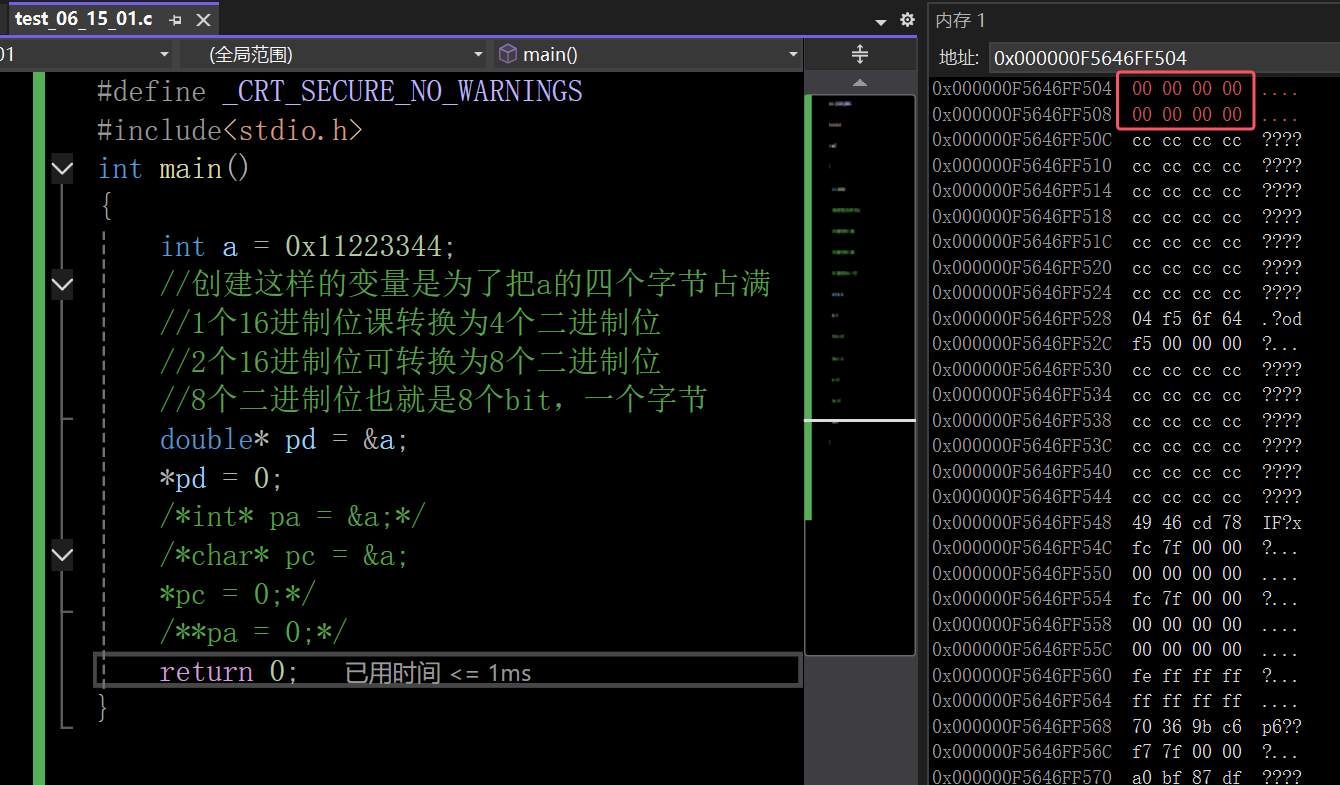Viewport: 1340px width, 785px height.
Task: Select the 内存 1 panel tab
Action: tap(960, 20)
